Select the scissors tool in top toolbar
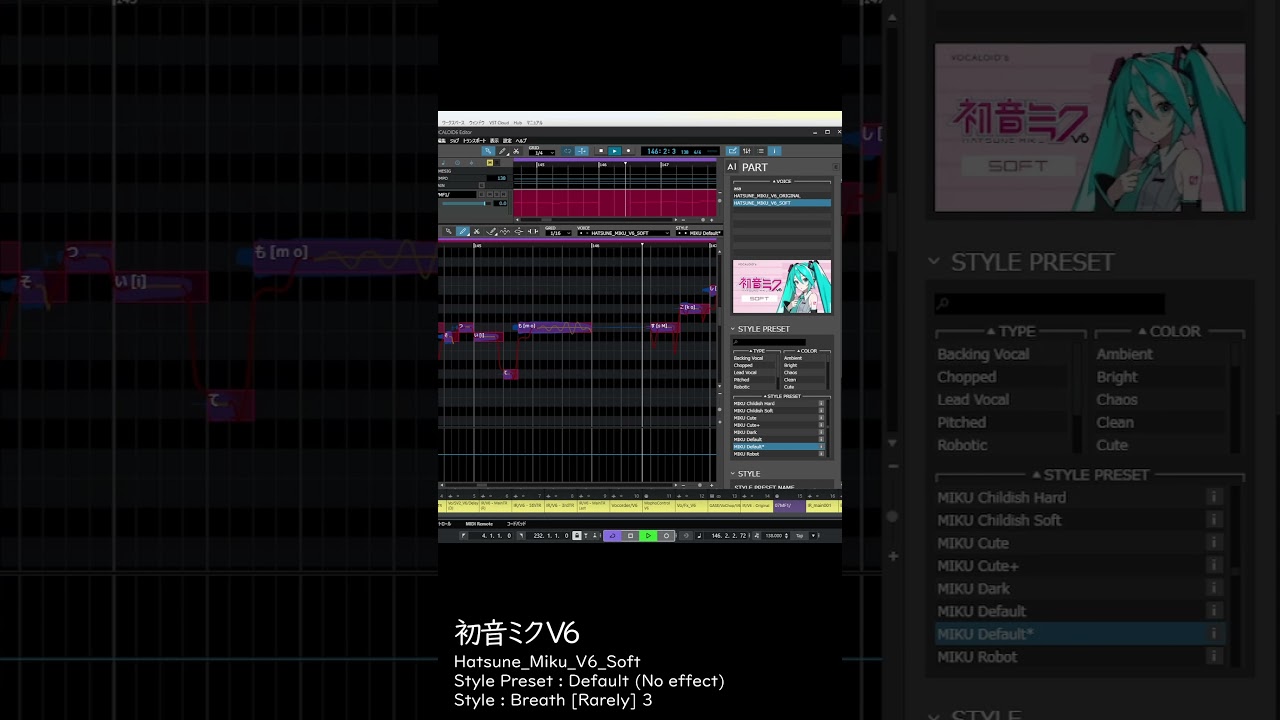 click(x=516, y=151)
